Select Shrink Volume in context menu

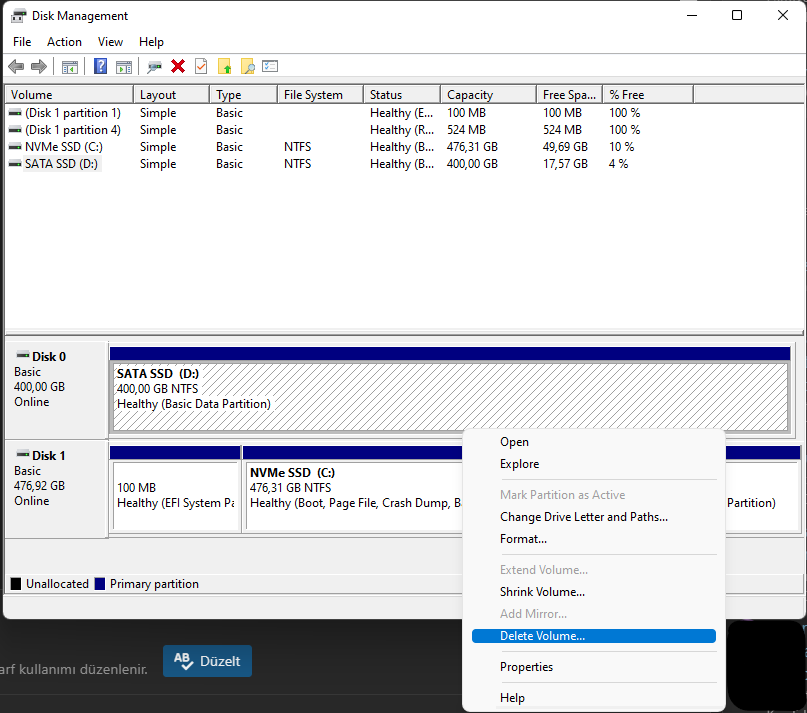click(x=542, y=592)
